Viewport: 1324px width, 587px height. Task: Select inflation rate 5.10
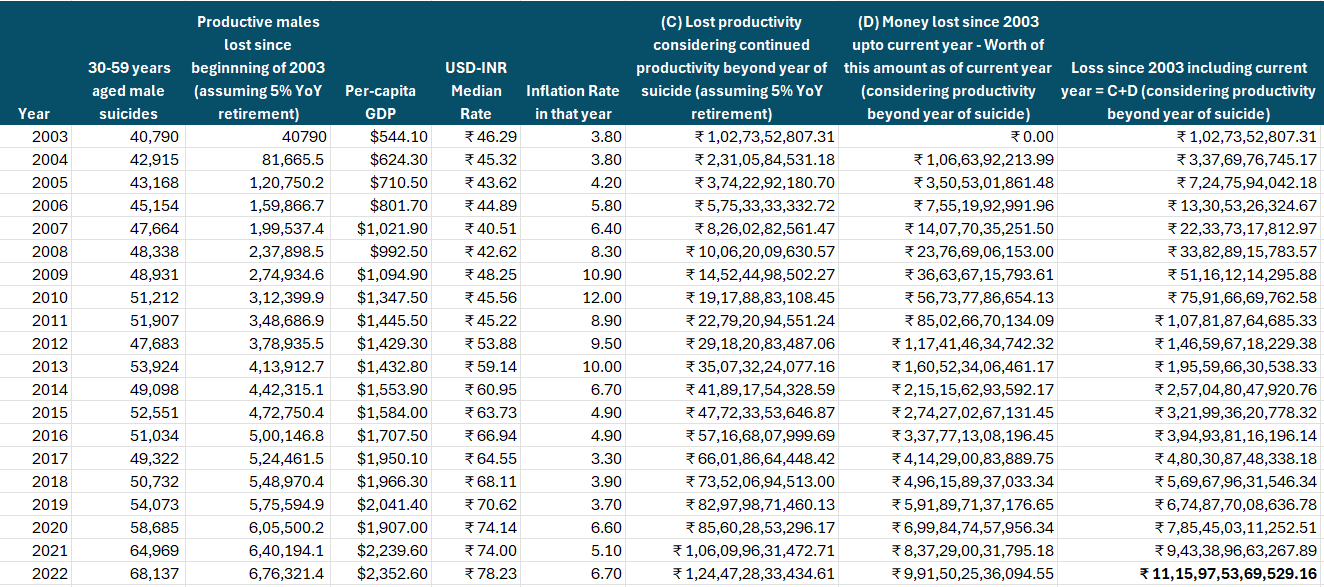coord(608,551)
